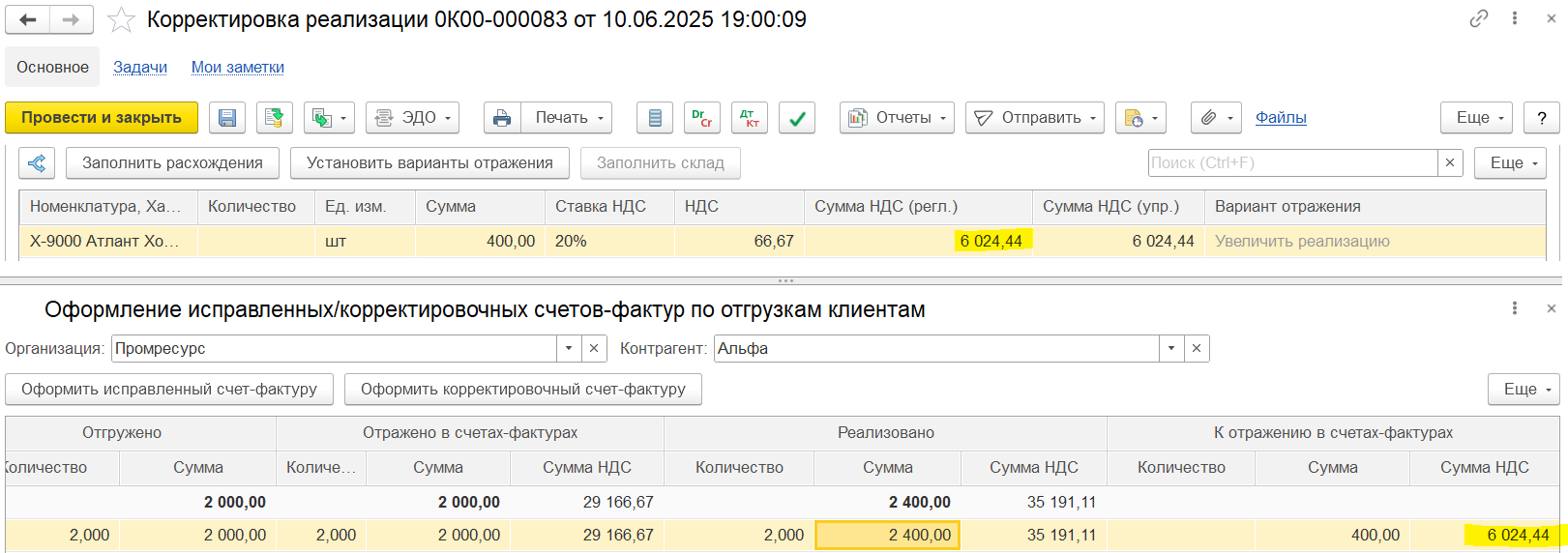This screenshot has height=553, width=1568.
Task: Open the ЭДО dropdown menu
Action: click(412, 118)
